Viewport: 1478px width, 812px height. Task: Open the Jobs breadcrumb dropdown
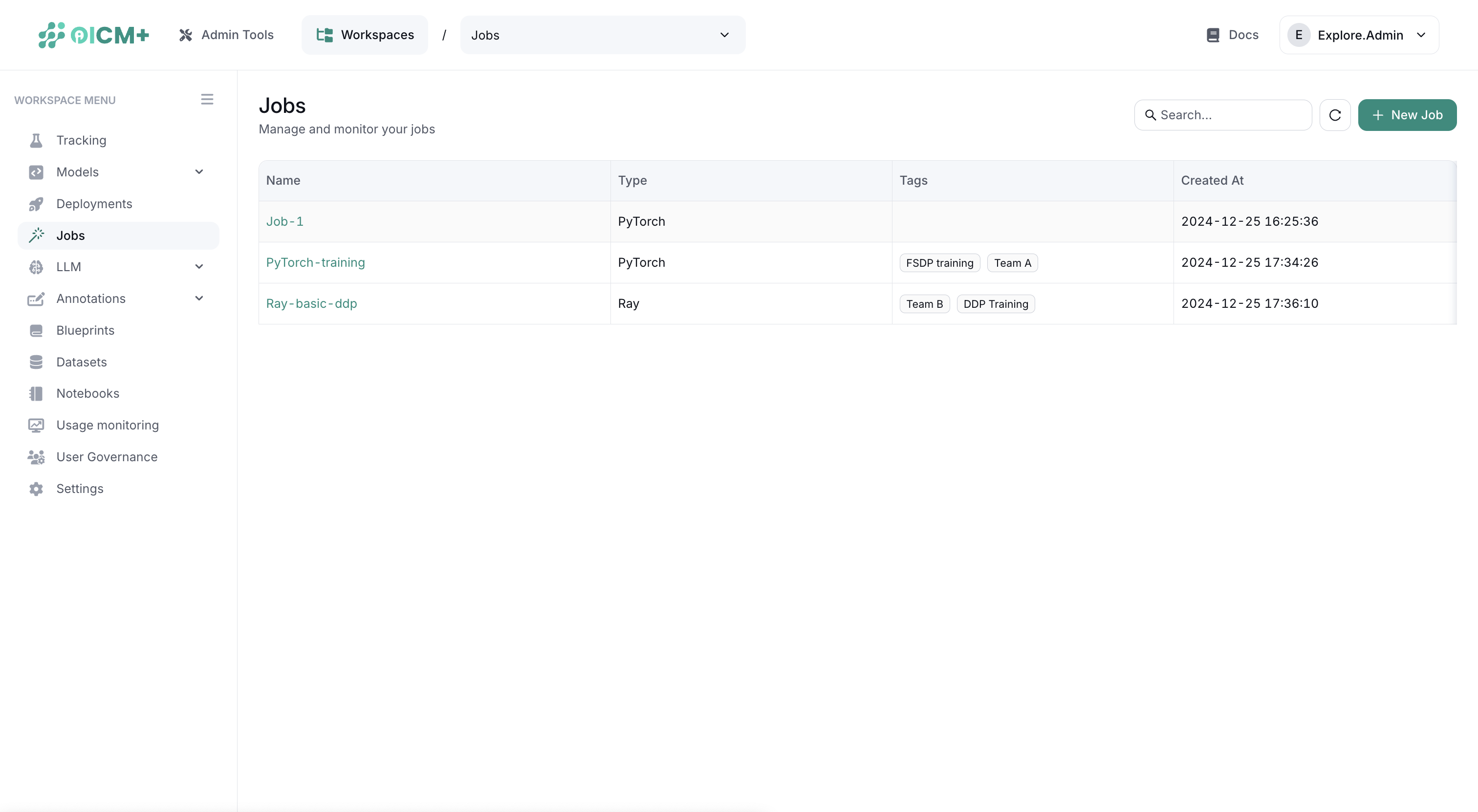coord(724,34)
